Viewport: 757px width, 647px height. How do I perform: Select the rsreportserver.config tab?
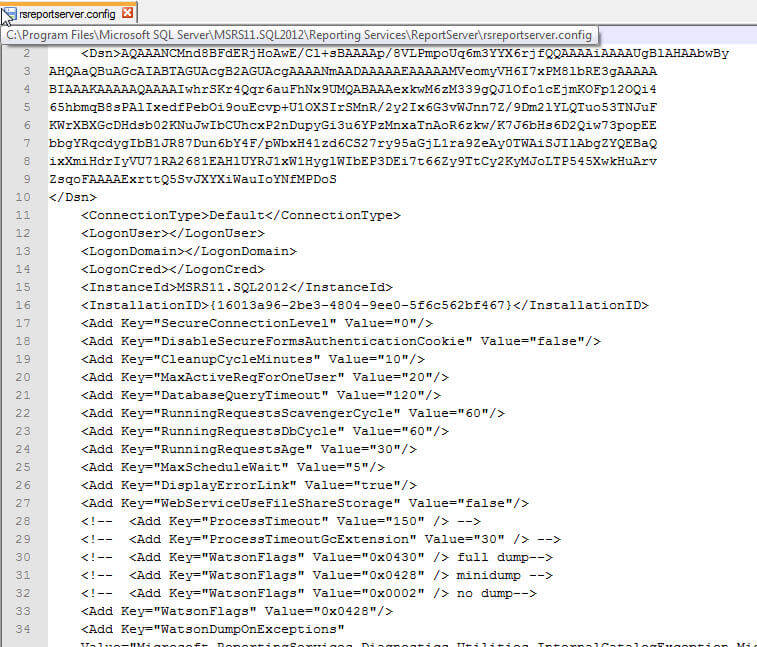point(69,14)
